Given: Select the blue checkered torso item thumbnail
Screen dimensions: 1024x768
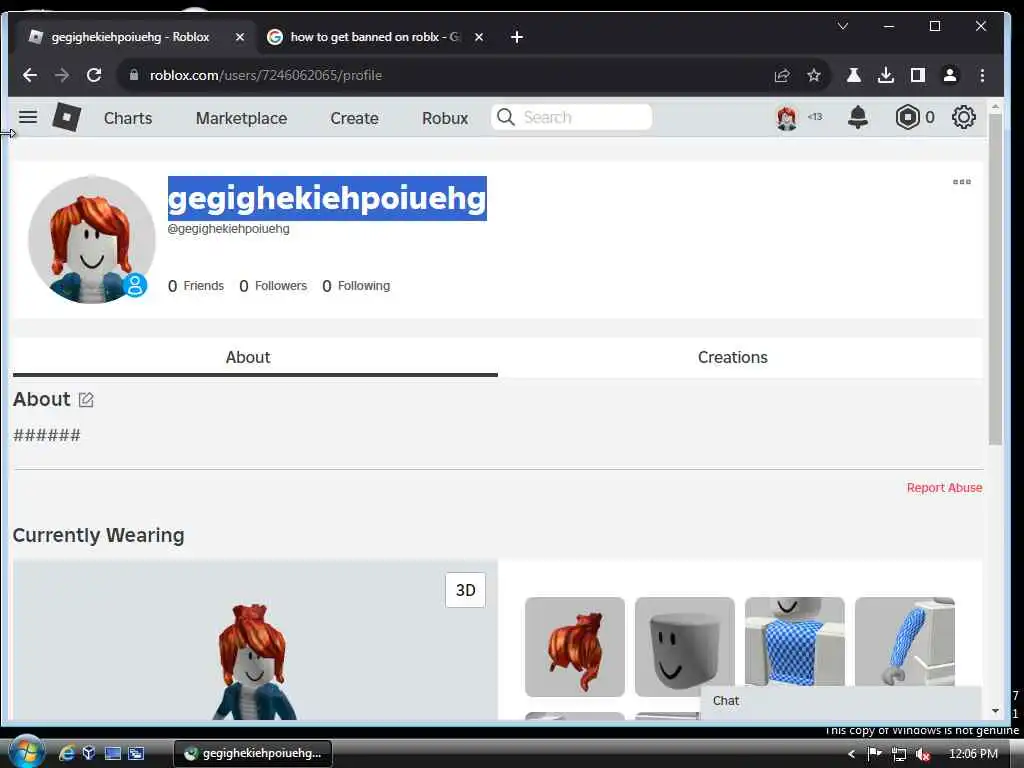Looking at the screenshot, I should (795, 642).
